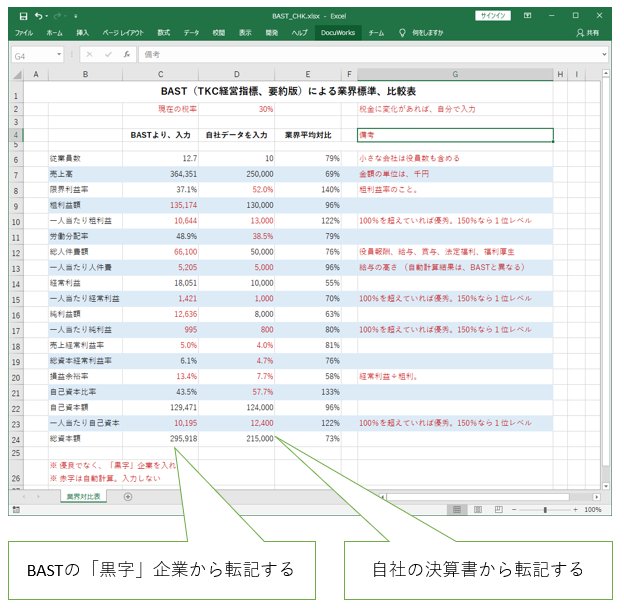This screenshot has width=624, height=614.
Task: Switch to Page Layout view icon
Action: coord(478,510)
